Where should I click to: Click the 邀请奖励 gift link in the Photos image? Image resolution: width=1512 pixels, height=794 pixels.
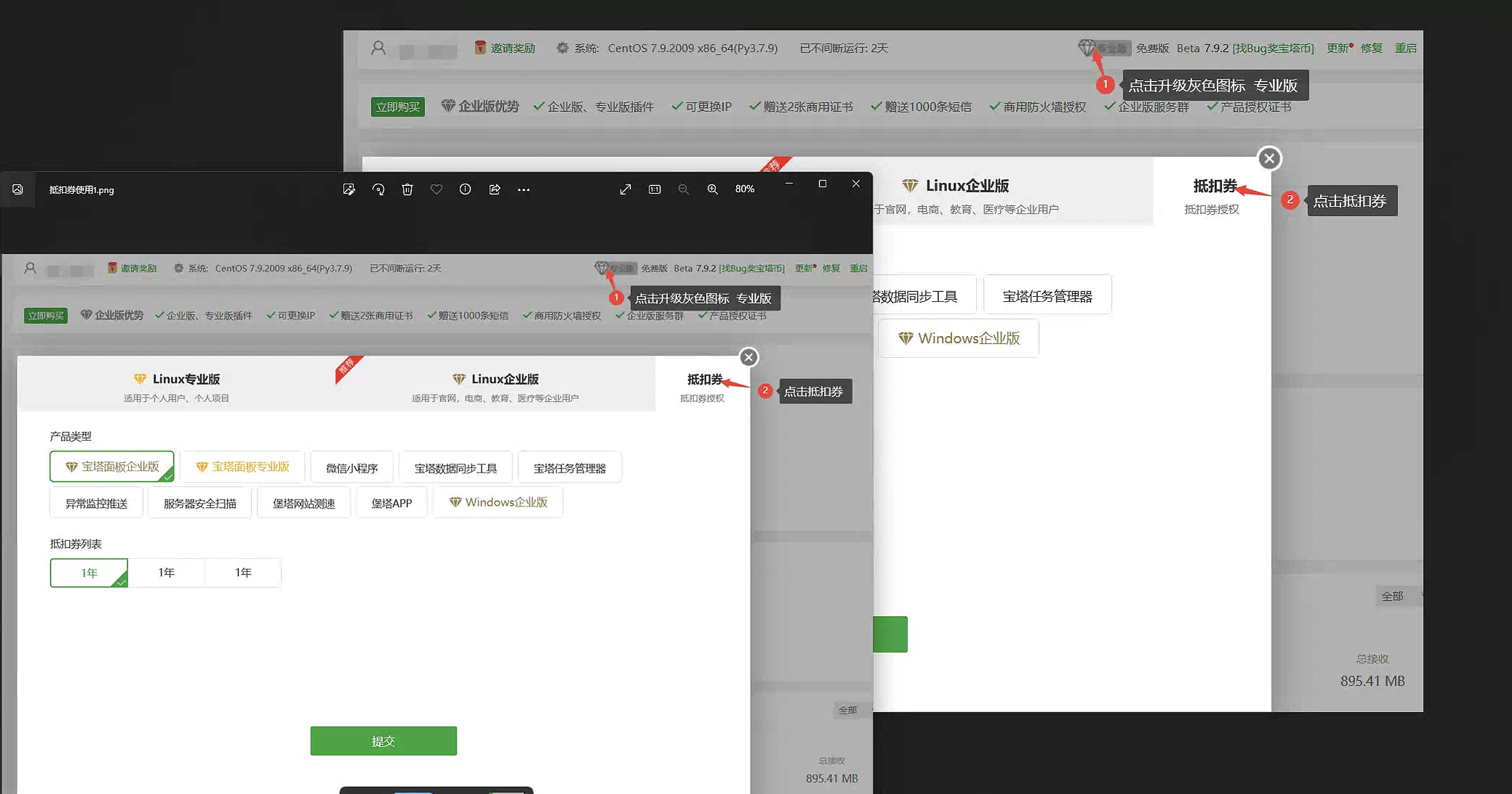(x=132, y=268)
